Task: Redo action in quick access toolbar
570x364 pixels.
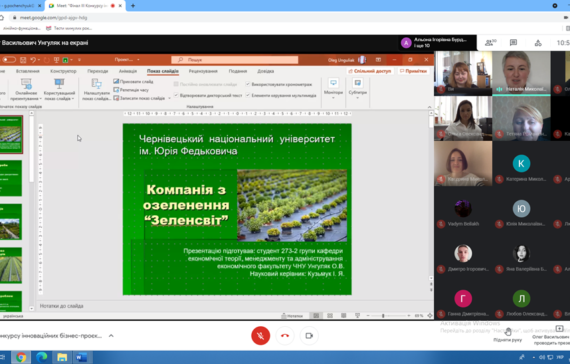Action: tap(46, 60)
